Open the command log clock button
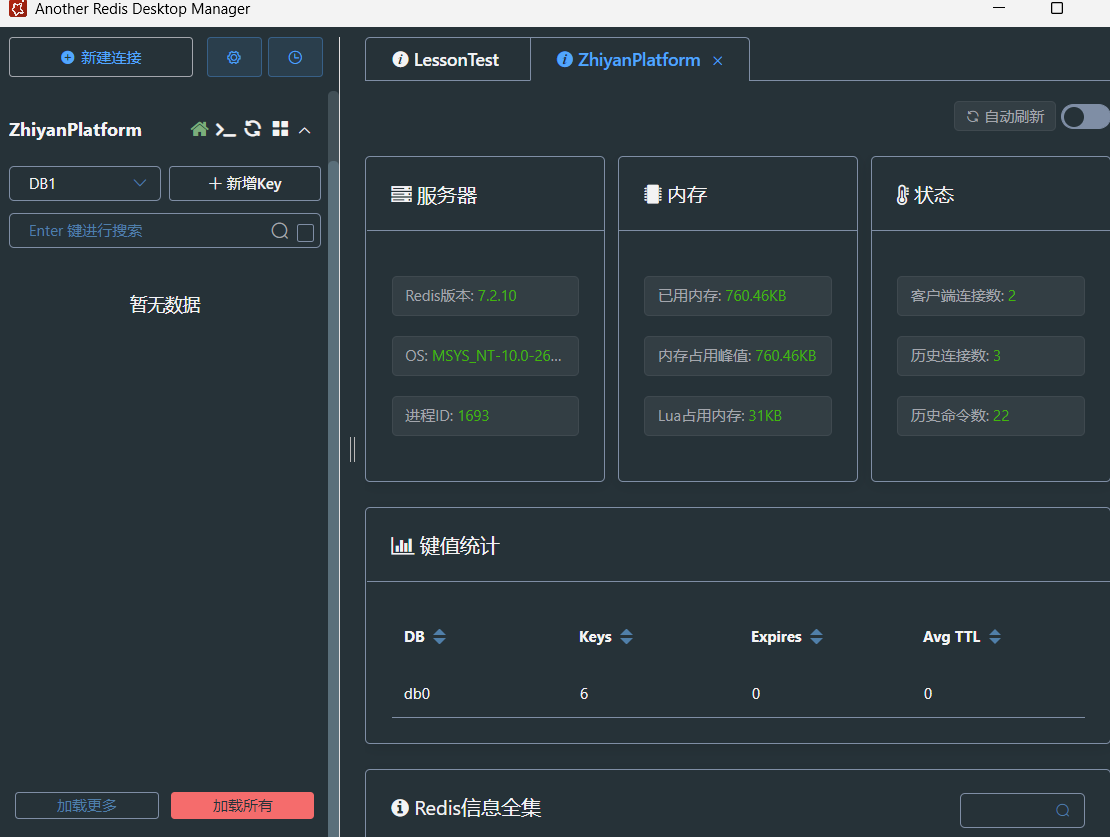 click(x=295, y=58)
